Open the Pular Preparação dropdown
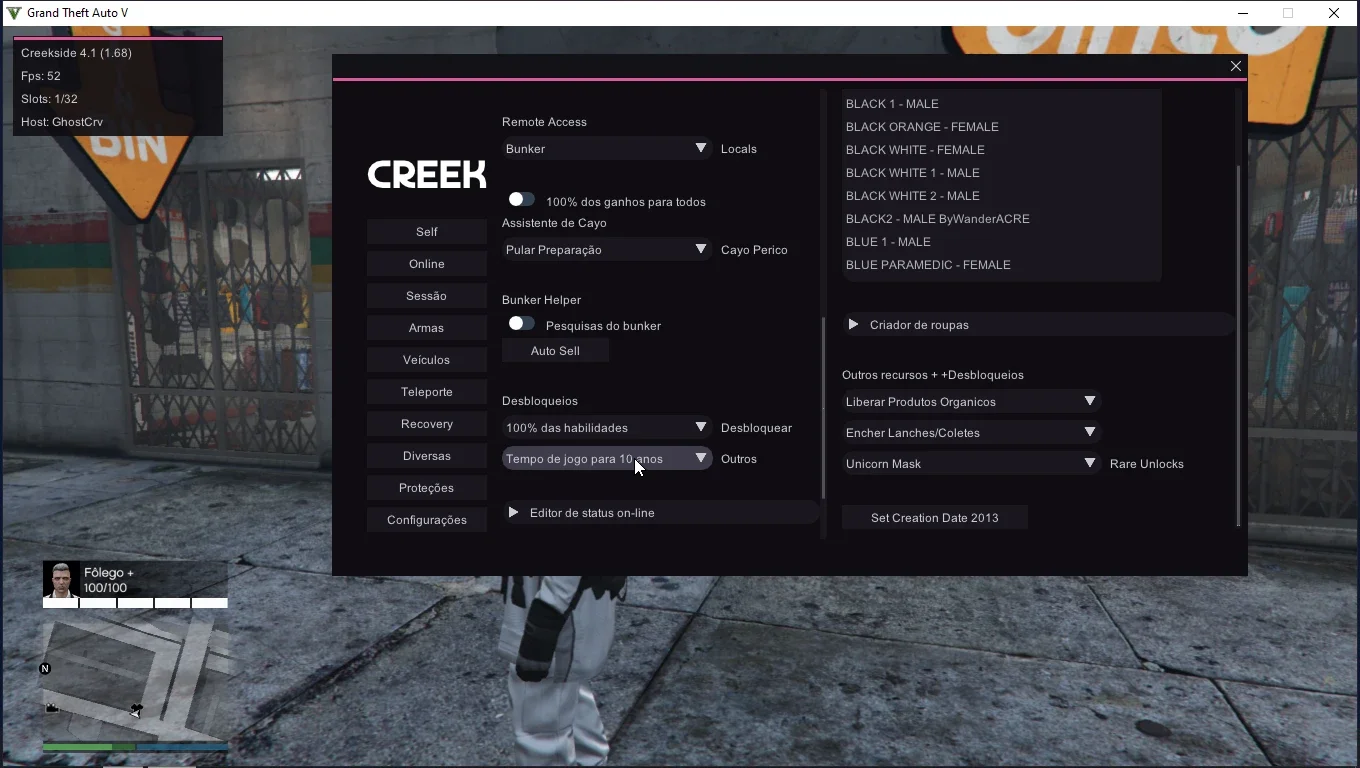1360x768 pixels. pyautogui.click(x=607, y=250)
